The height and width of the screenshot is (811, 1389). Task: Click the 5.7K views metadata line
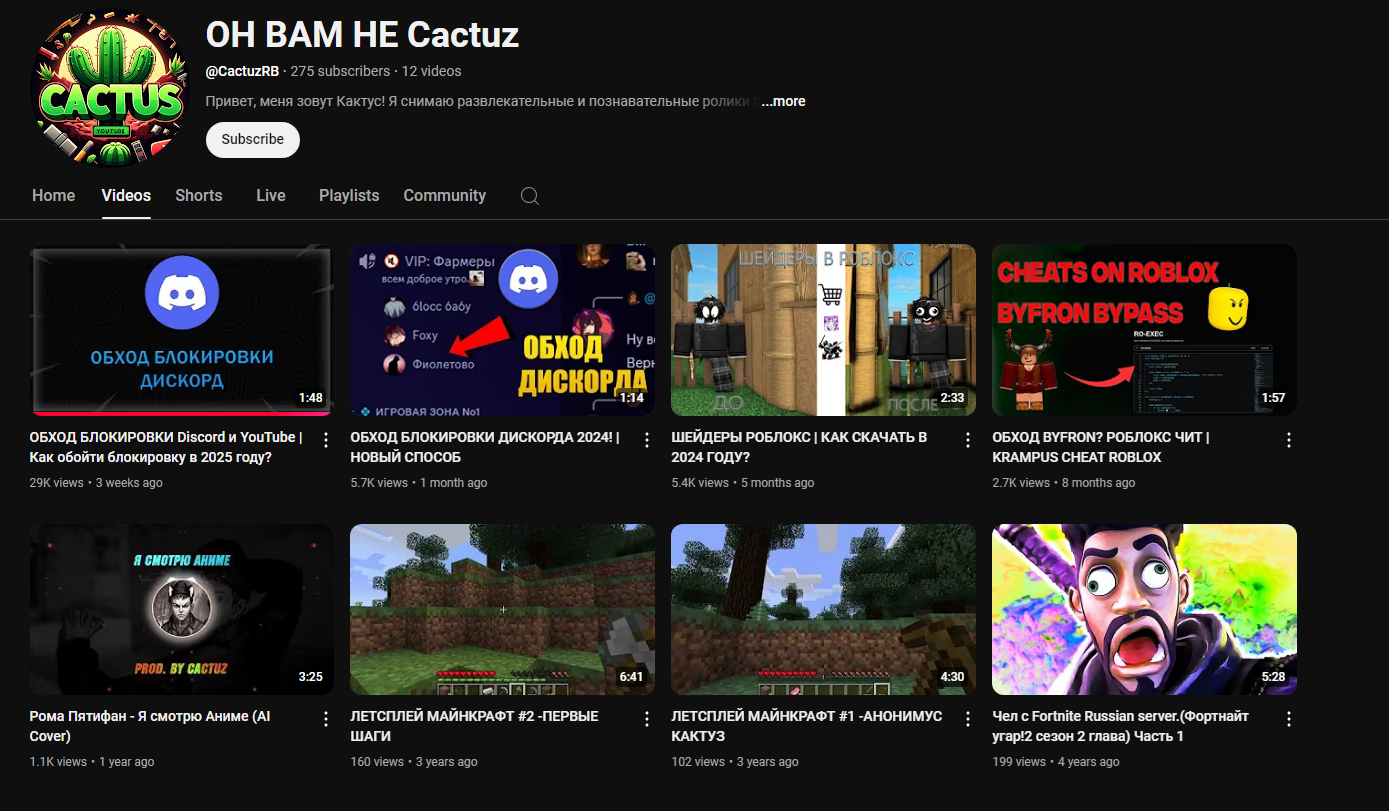tap(419, 483)
